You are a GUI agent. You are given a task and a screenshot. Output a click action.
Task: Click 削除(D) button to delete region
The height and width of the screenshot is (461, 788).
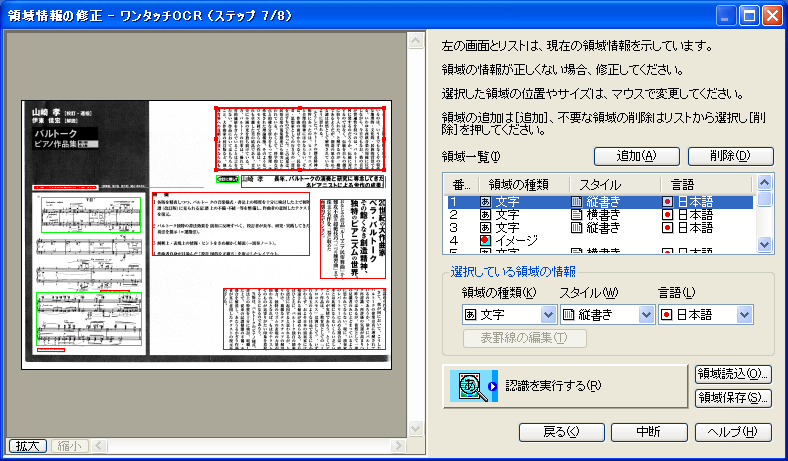tap(730, 156)
